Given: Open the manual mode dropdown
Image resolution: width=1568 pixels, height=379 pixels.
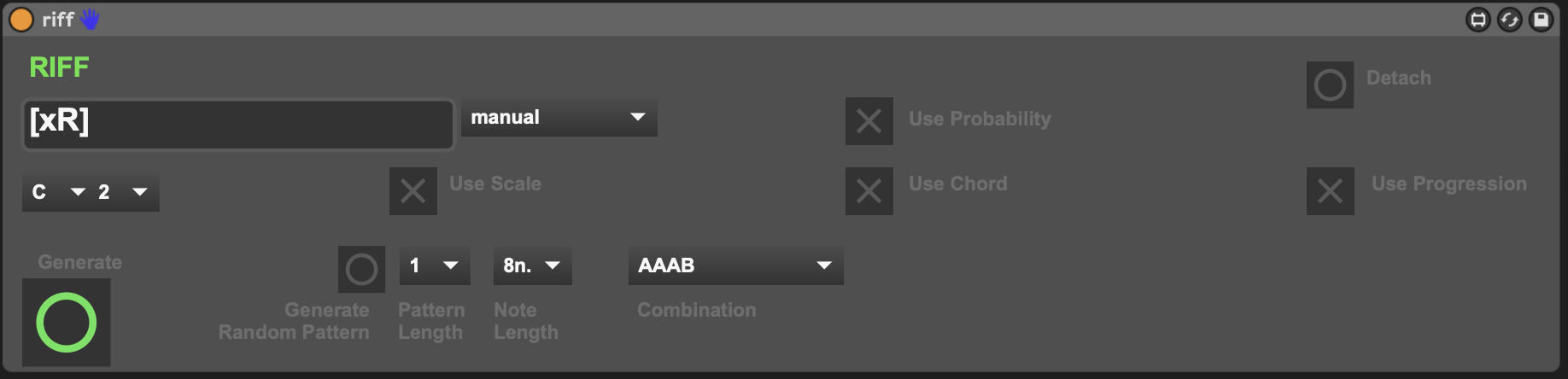Looking at the screenshot, I should 559,118.
